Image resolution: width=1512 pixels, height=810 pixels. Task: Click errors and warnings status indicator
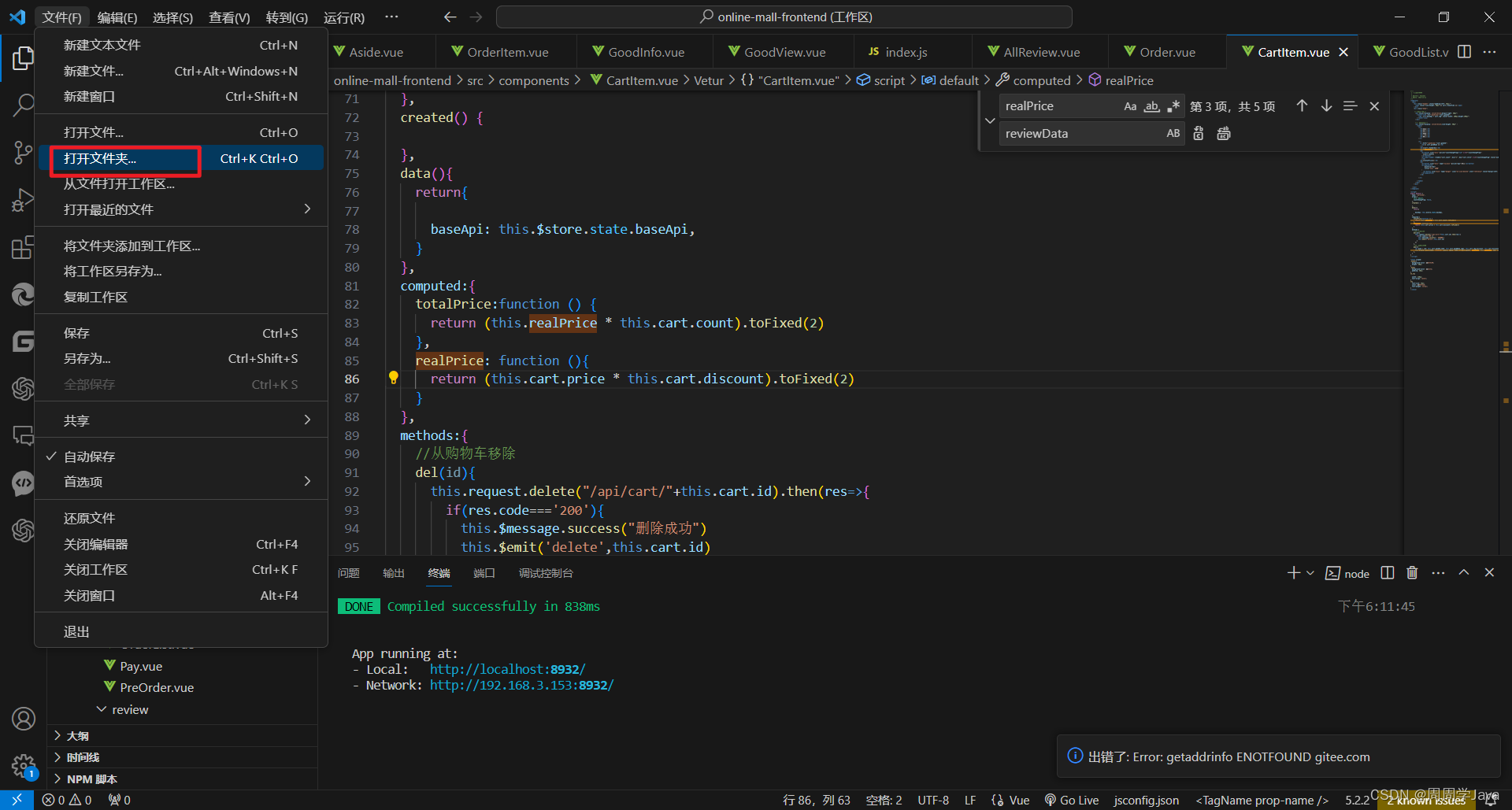click(x=67, y=800)
